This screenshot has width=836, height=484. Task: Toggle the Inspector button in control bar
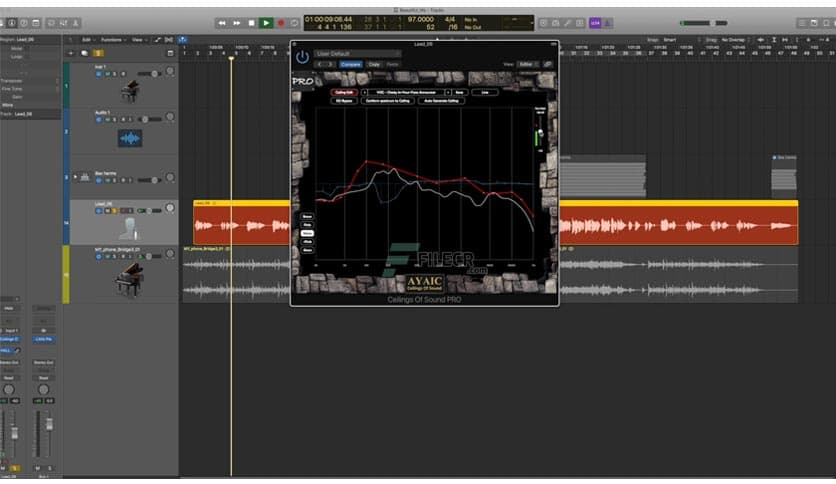pos(11,23)
